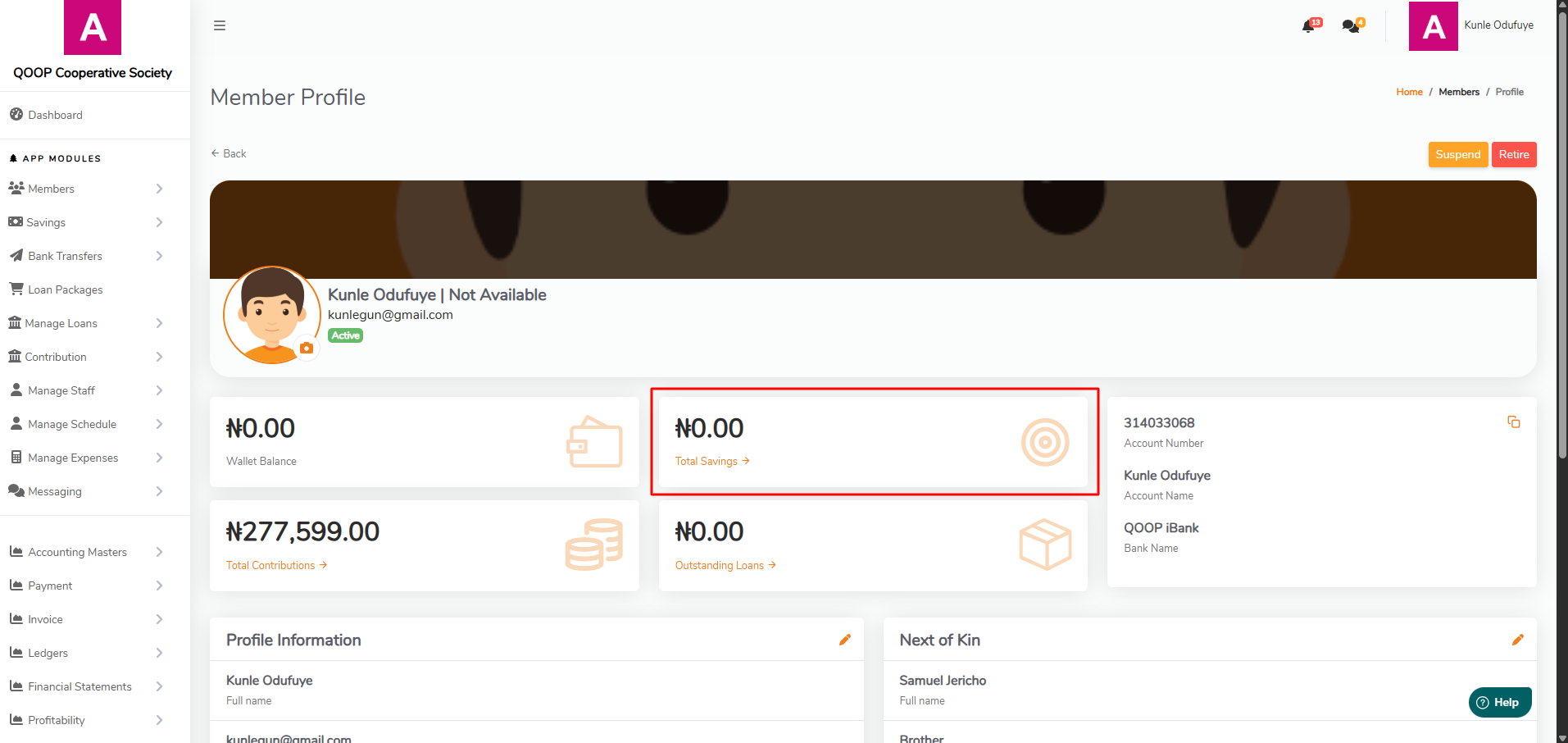Open the chat messages icon in header
This screenshot has height=743, width=1568.
coord(1350,26)
